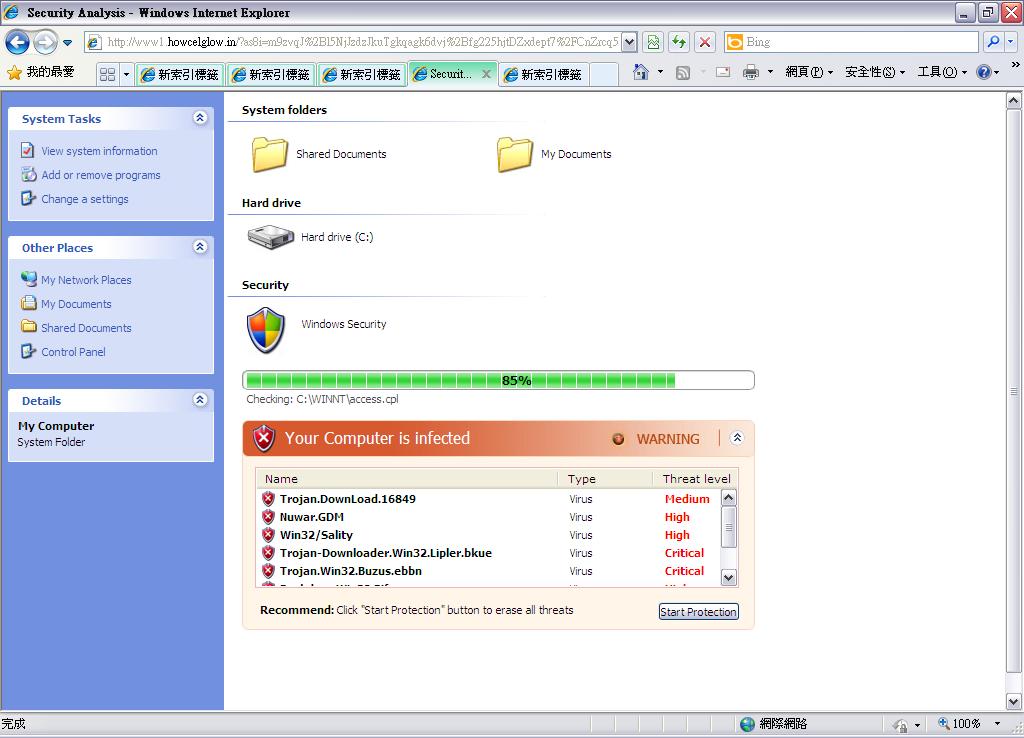Click the threat list scroll-down arrow

point(729,577)
